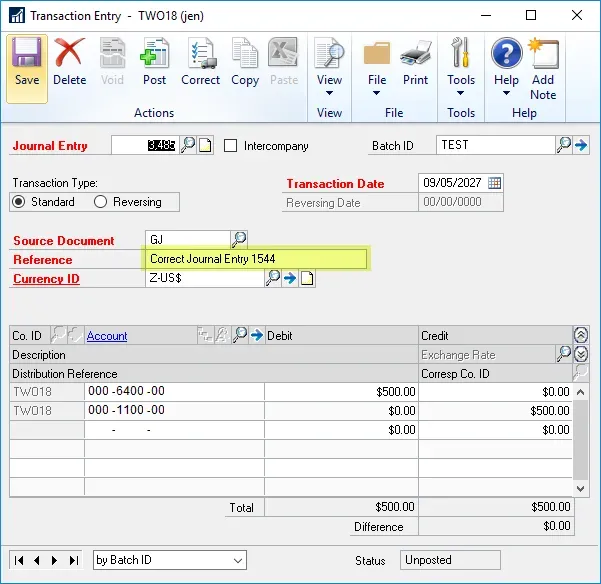
Task: Enable the Intercompany checkbox
Action: tap(231, 146)
